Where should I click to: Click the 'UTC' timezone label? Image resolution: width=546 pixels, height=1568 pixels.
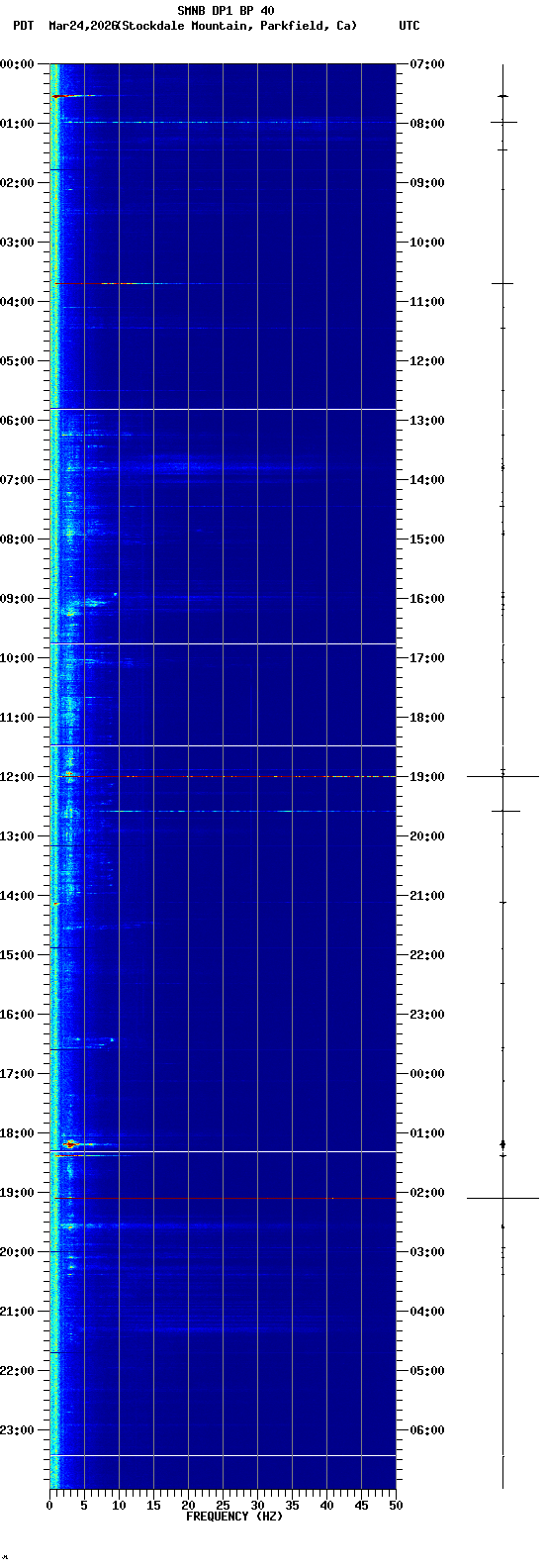coord(409,26)
